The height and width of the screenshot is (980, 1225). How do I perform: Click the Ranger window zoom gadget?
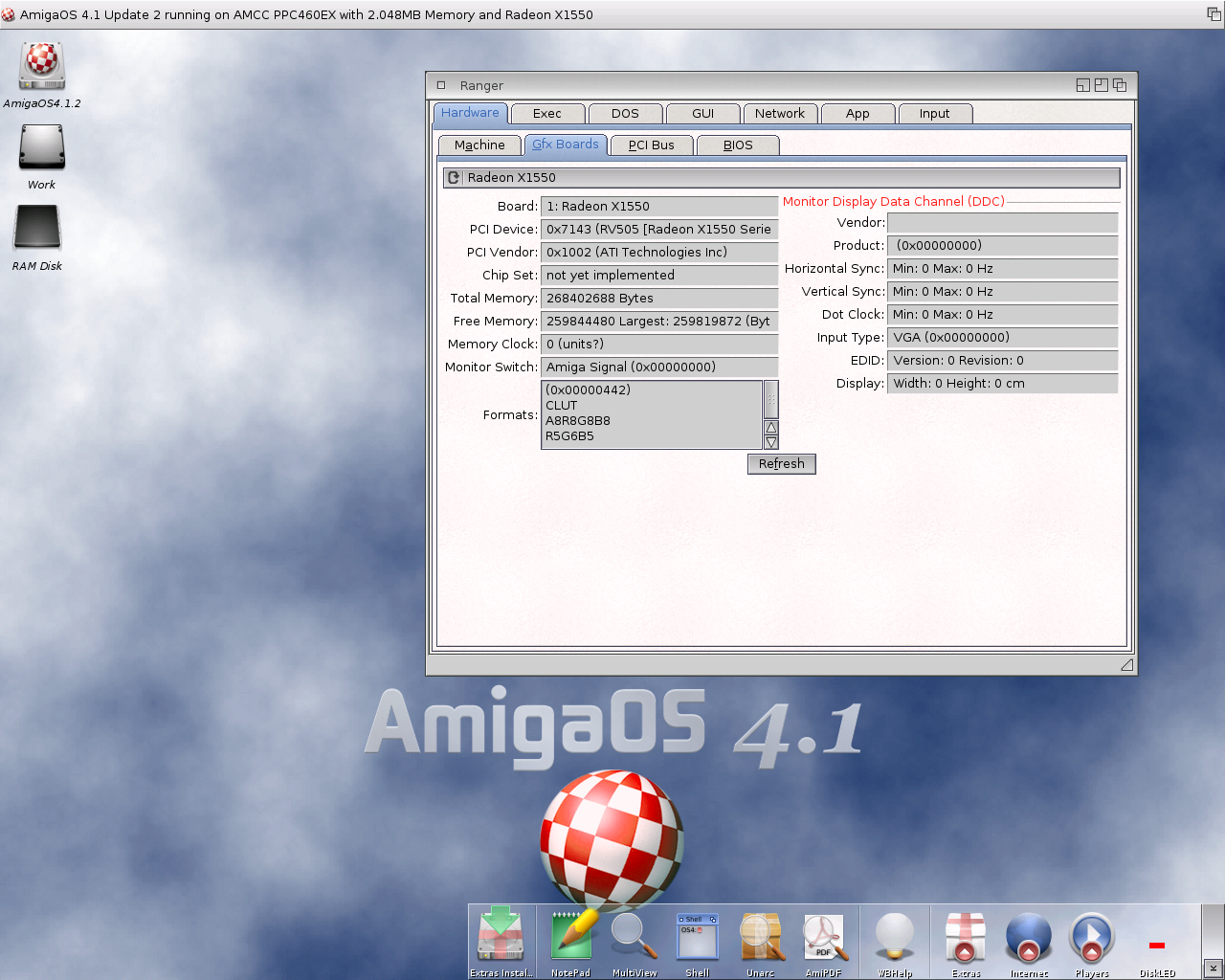tap(1101, 85)
